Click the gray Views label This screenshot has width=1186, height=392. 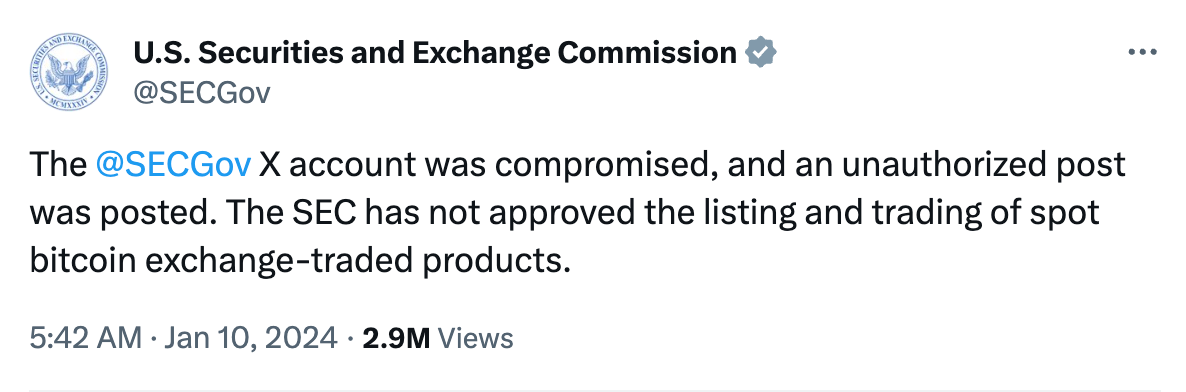coord(476,338)
